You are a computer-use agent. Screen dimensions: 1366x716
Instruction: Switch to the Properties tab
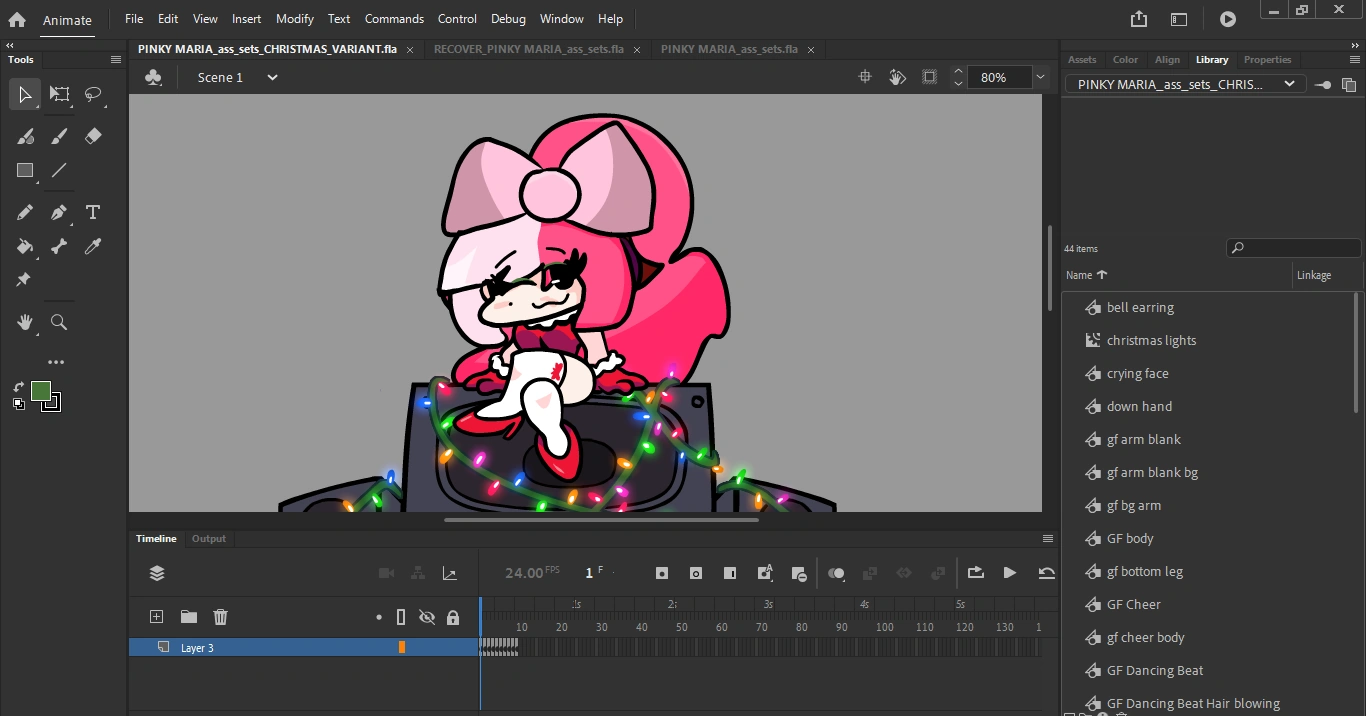tap(1267, 60)
